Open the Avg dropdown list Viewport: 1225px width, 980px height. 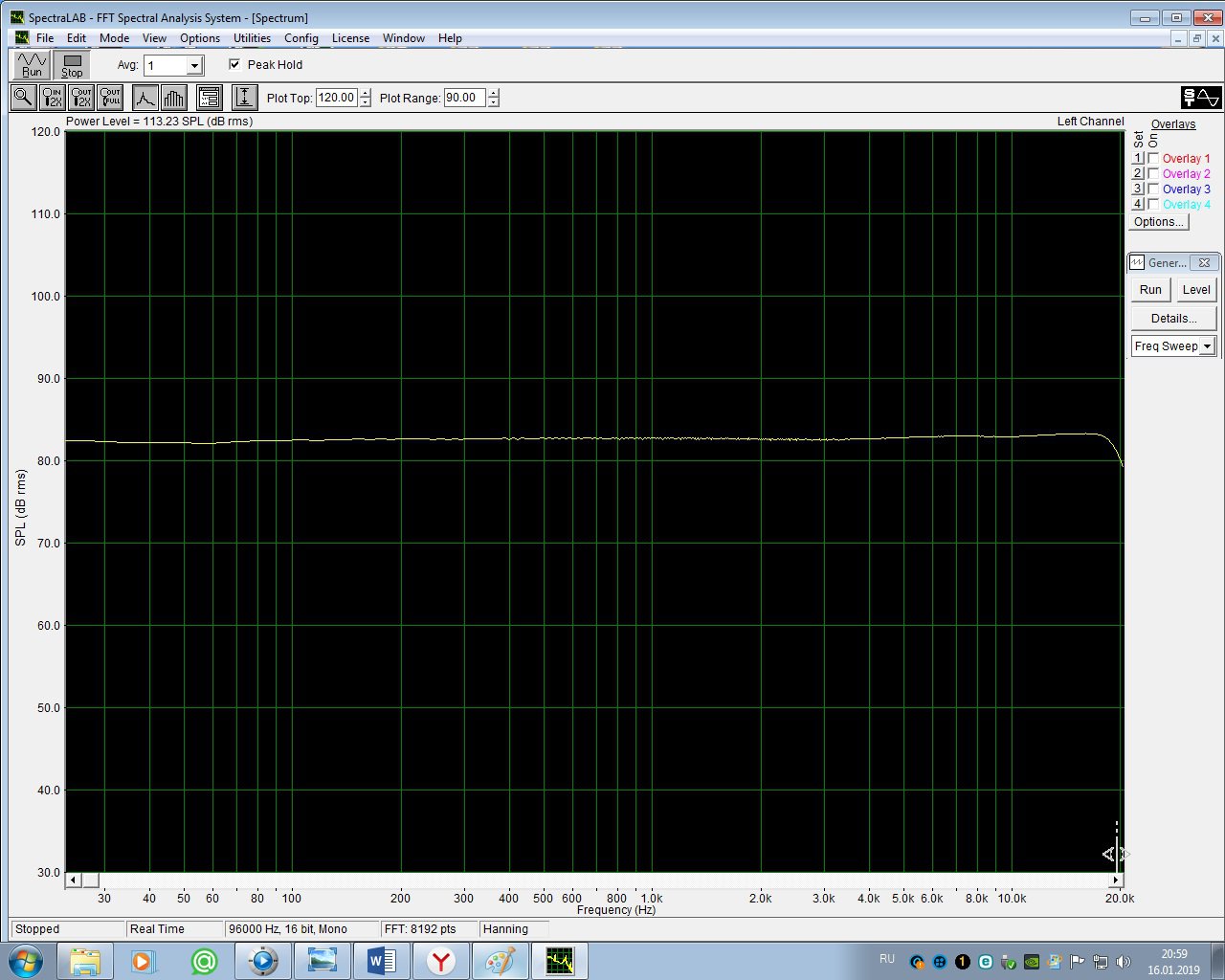194,65
